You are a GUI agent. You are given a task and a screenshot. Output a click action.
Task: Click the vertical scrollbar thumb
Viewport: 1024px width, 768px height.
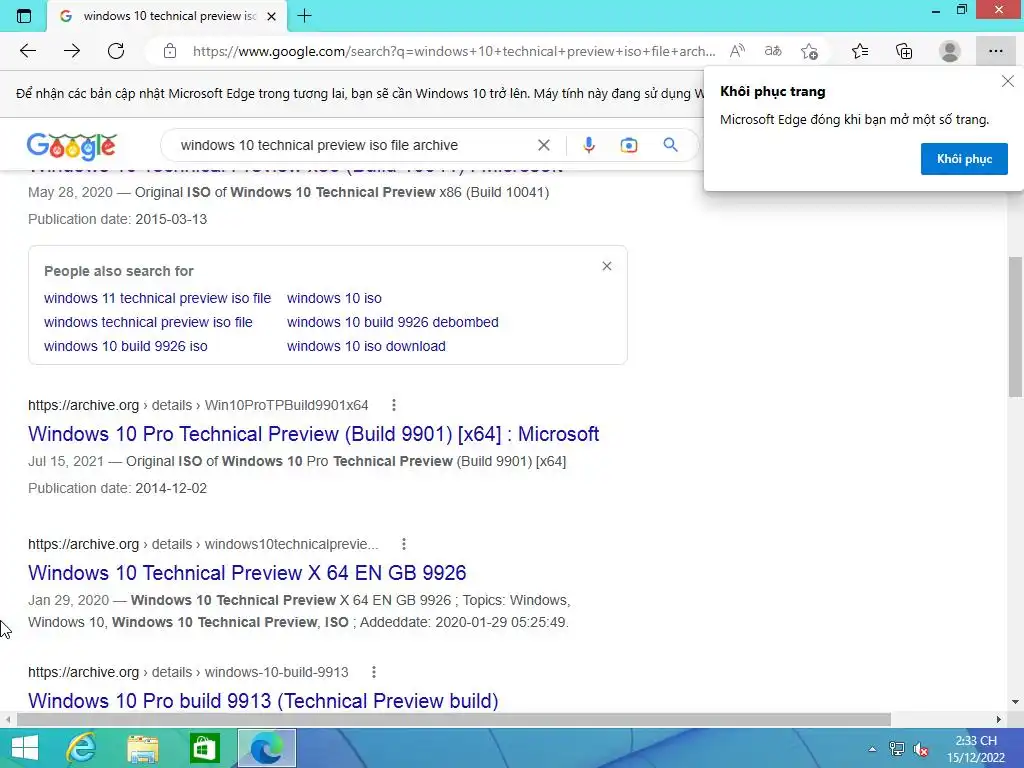(x=1015, y=327)
